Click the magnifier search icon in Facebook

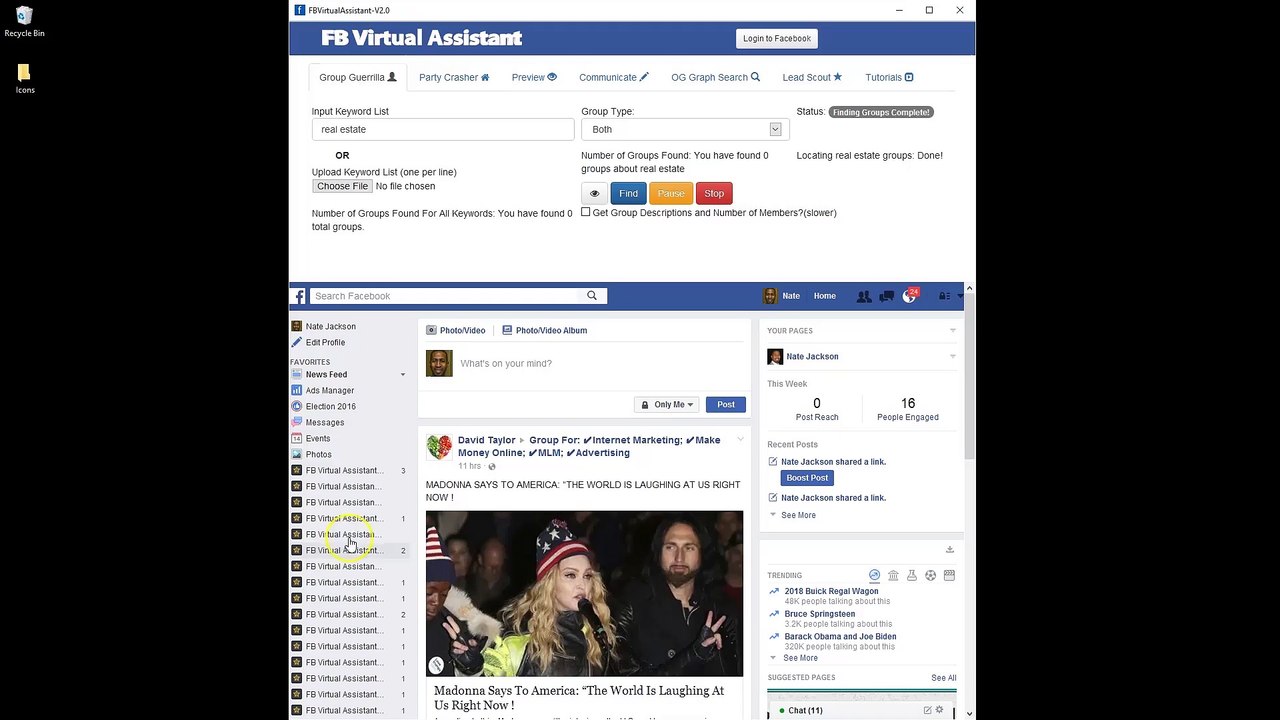592,296
